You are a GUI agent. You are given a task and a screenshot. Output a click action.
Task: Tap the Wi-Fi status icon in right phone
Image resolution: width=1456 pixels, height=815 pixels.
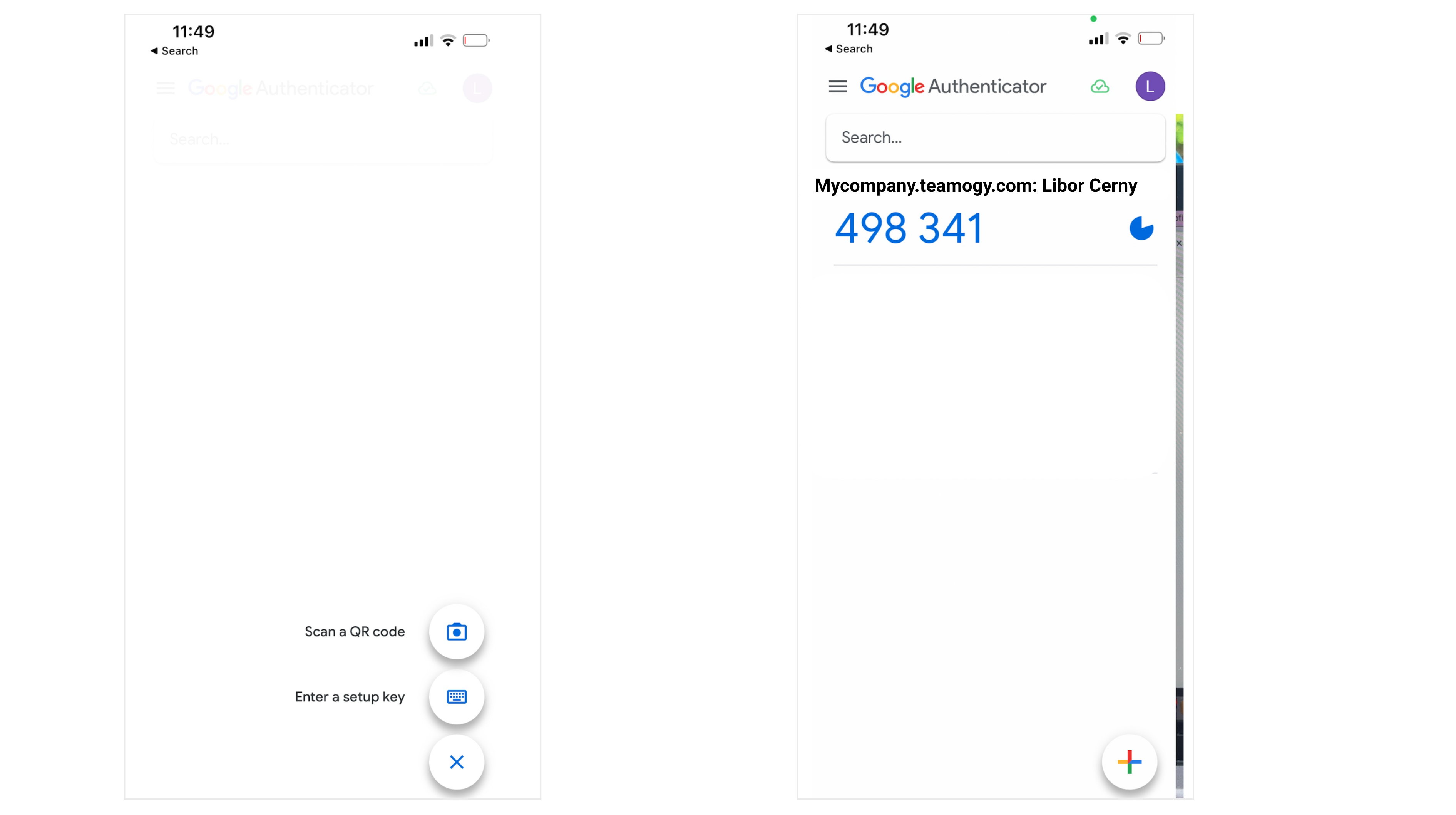1123,39
